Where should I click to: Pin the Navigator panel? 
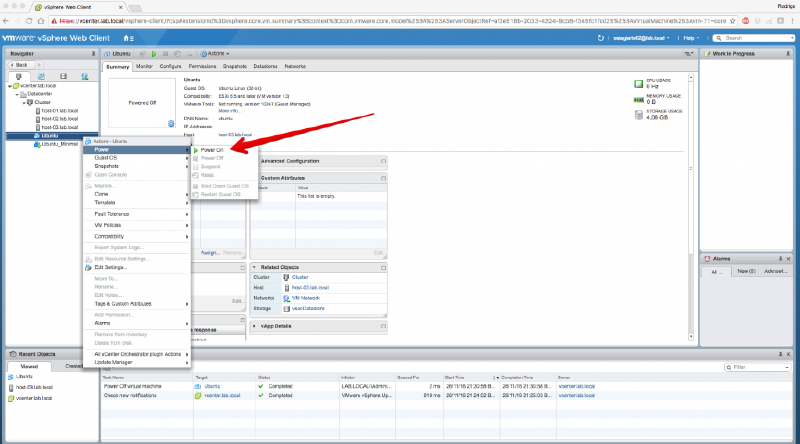[93, 54]
